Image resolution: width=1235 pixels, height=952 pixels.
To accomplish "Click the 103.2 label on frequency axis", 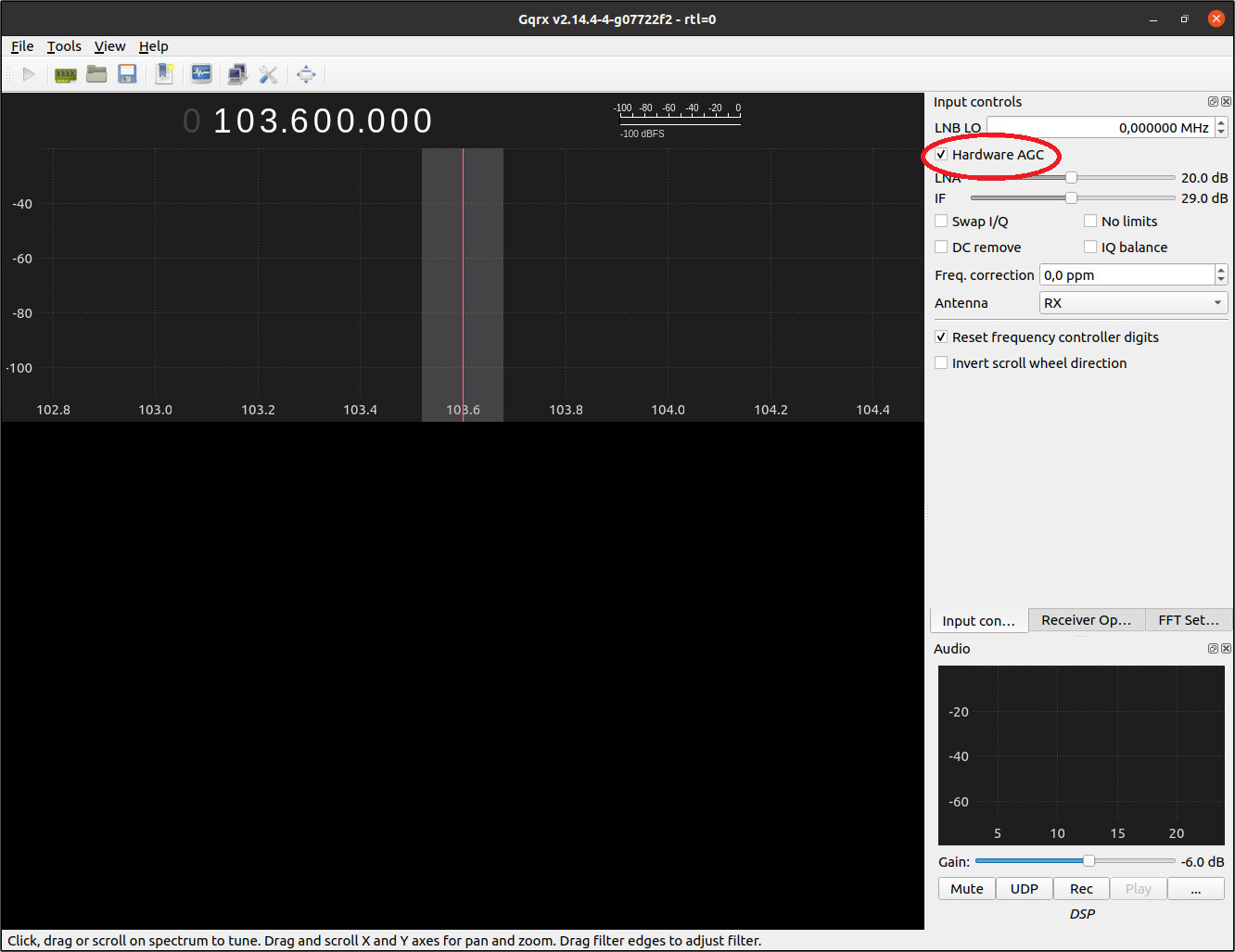I will point(258,410).
